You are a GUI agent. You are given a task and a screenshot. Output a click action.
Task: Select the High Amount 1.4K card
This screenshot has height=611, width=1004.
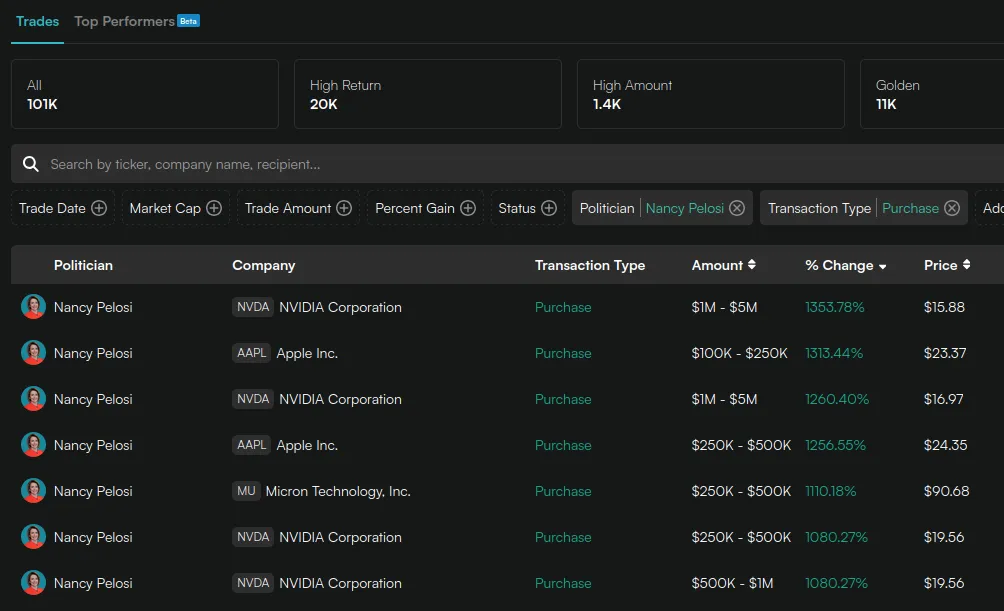pos(711,94)
